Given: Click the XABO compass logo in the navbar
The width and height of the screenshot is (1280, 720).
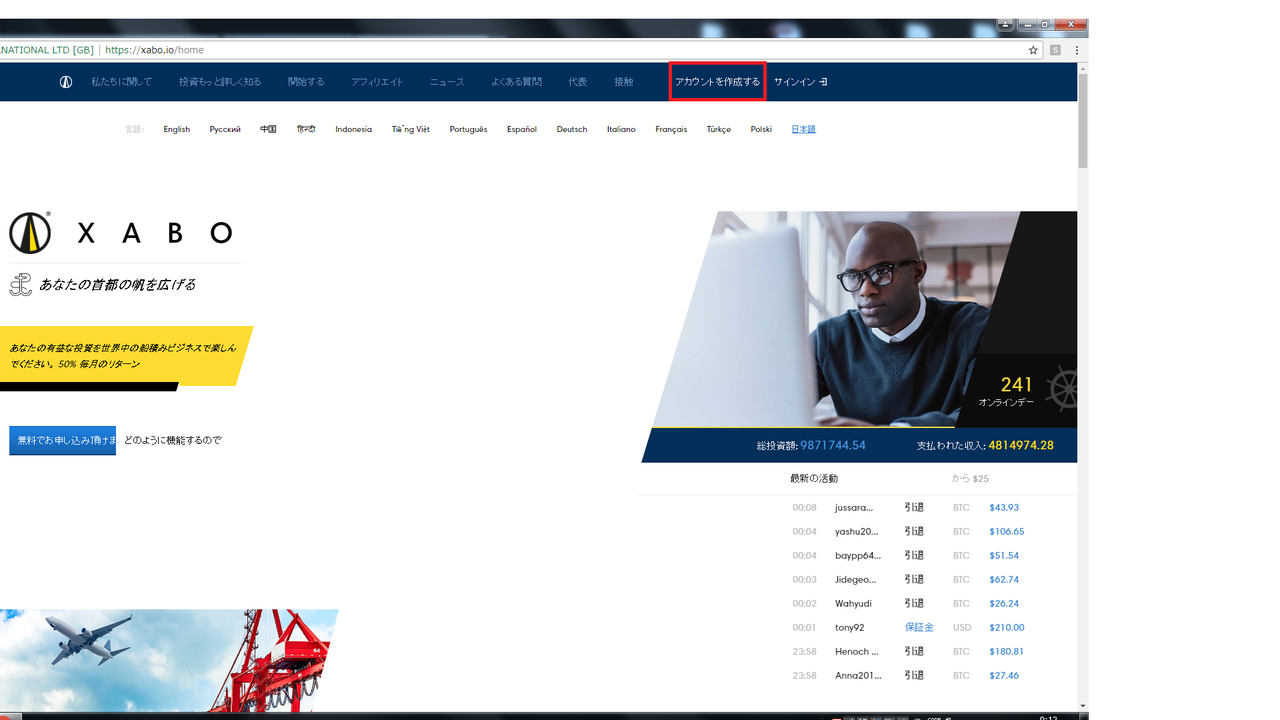Looking at the screenshot, I should click(x=66, y=82).
